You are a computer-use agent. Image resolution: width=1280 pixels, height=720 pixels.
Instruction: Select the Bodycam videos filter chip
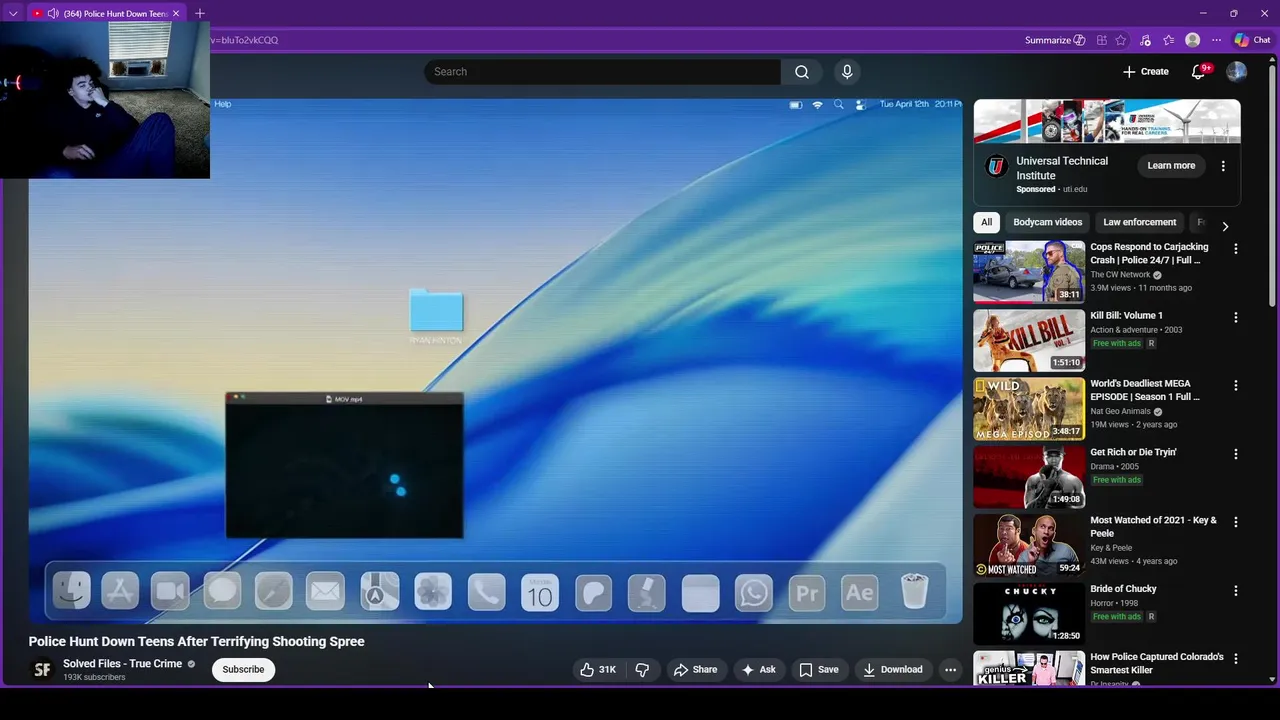pyautogui.click(x=1047, y=222)
